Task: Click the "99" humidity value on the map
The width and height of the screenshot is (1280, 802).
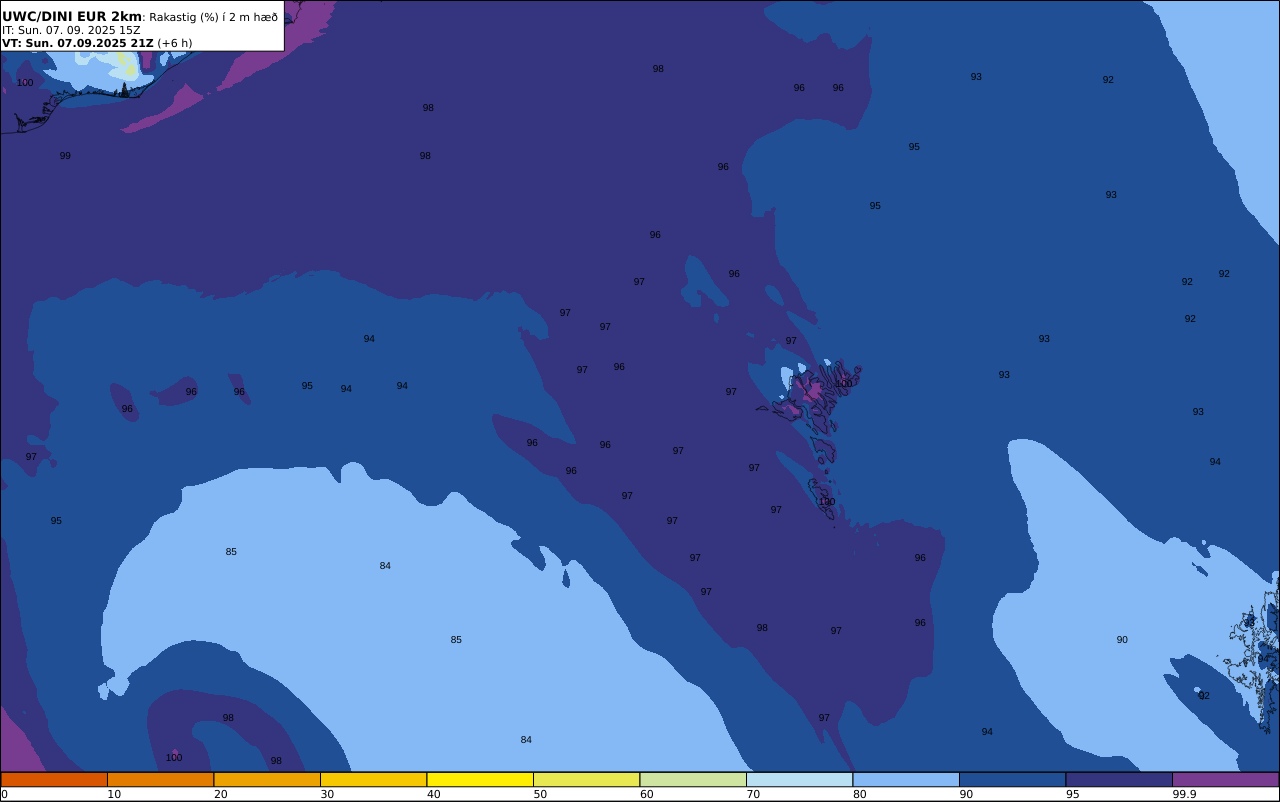Action: point(65,156)
